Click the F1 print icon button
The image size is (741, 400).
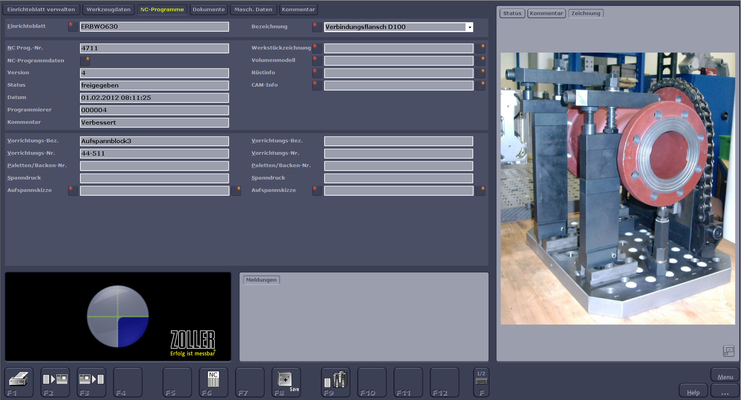pos(19,382)
